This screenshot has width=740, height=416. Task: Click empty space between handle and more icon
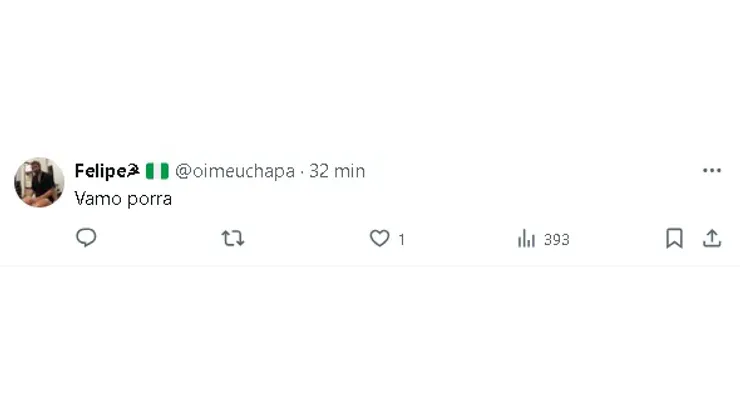click(x=530, y=171)
